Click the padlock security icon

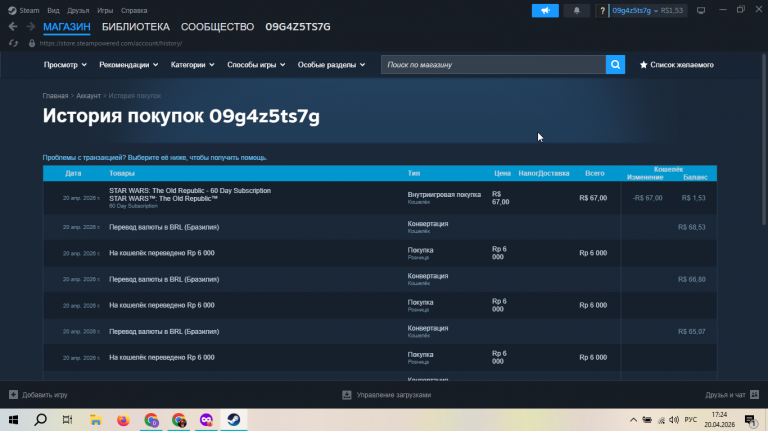pyautogui.click(x=32, y=43)
